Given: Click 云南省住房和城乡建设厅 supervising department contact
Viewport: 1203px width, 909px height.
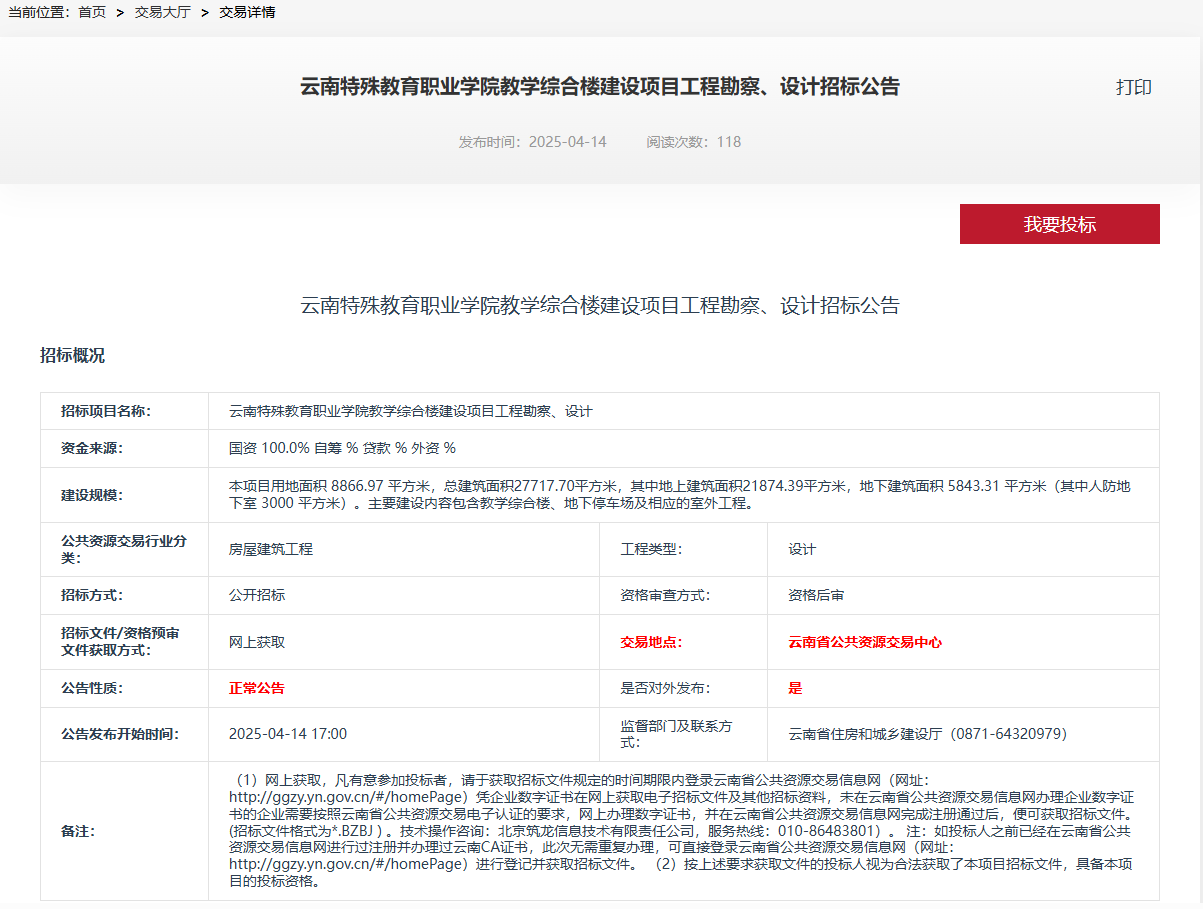Looking at the screenshot, I should coord(927,734).
